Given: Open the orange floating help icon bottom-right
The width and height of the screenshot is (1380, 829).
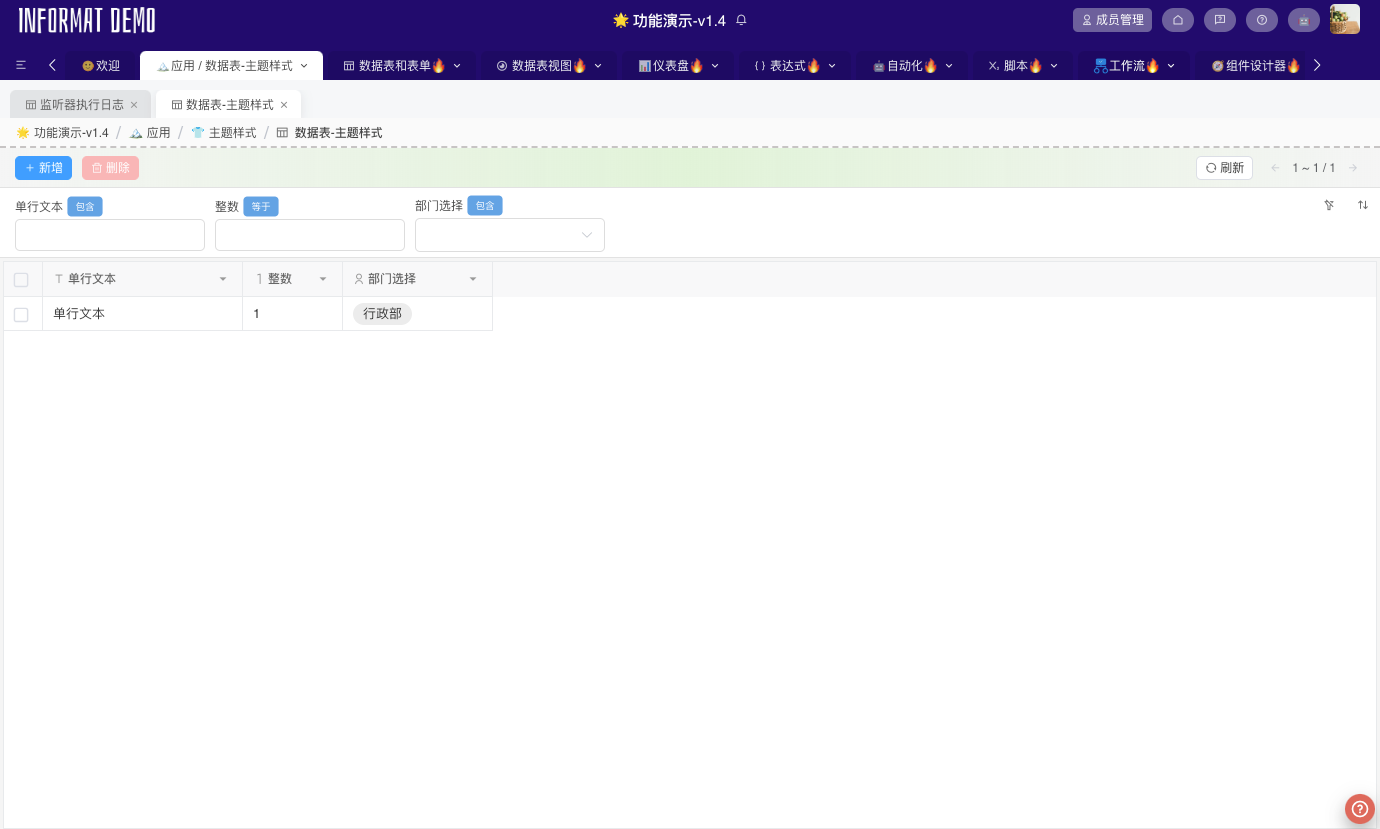Looking at the screenshot, I should [1359, 808].
